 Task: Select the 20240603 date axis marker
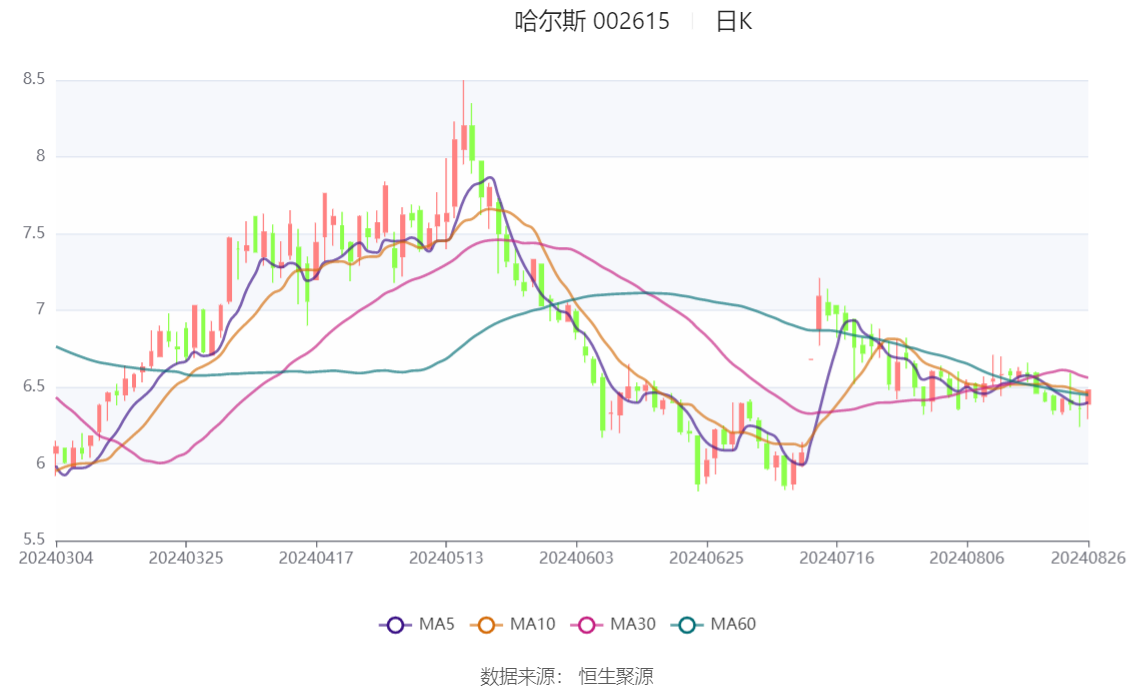pos(576,558)
